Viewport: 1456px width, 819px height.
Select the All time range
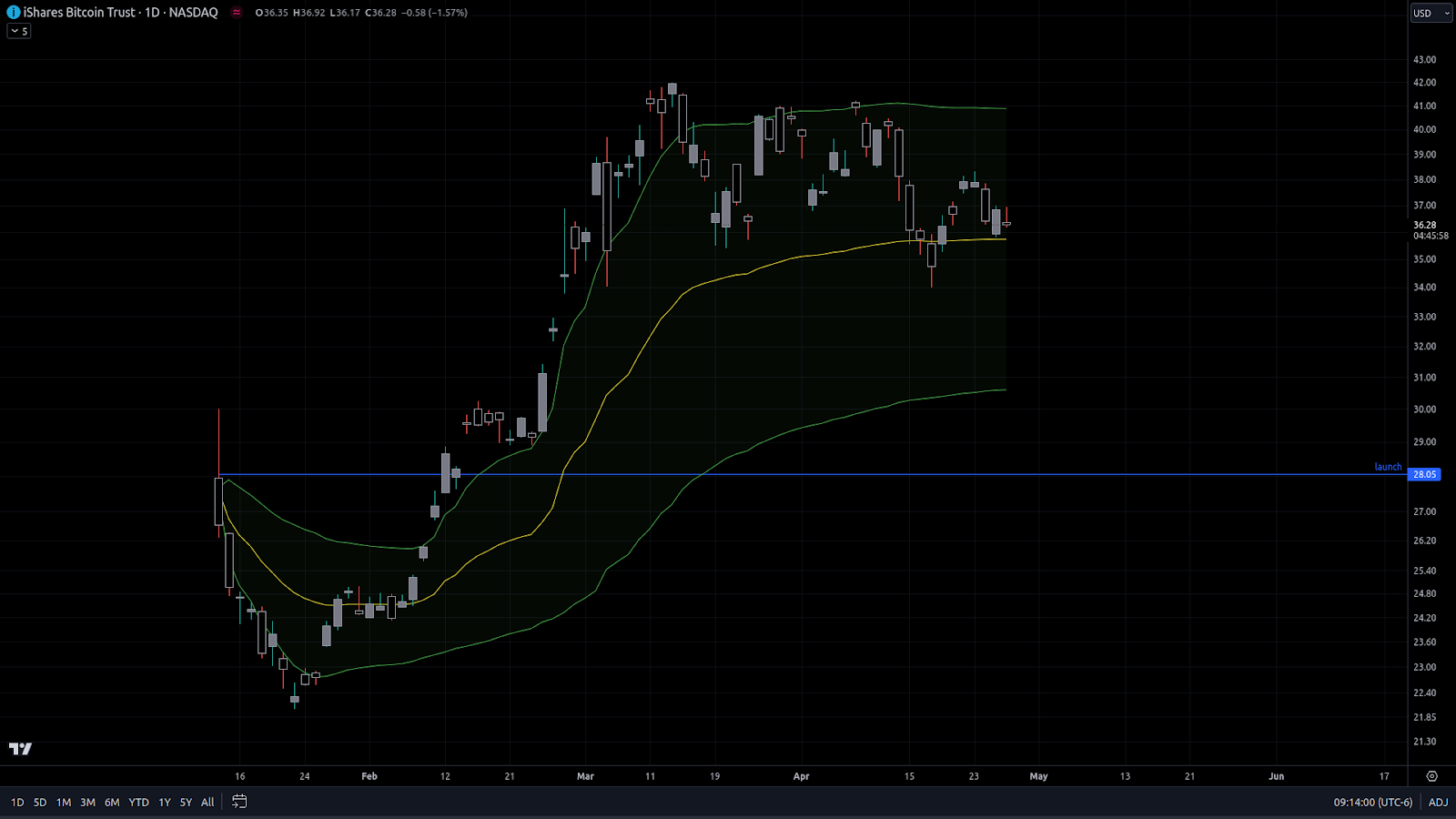(207, 802)
